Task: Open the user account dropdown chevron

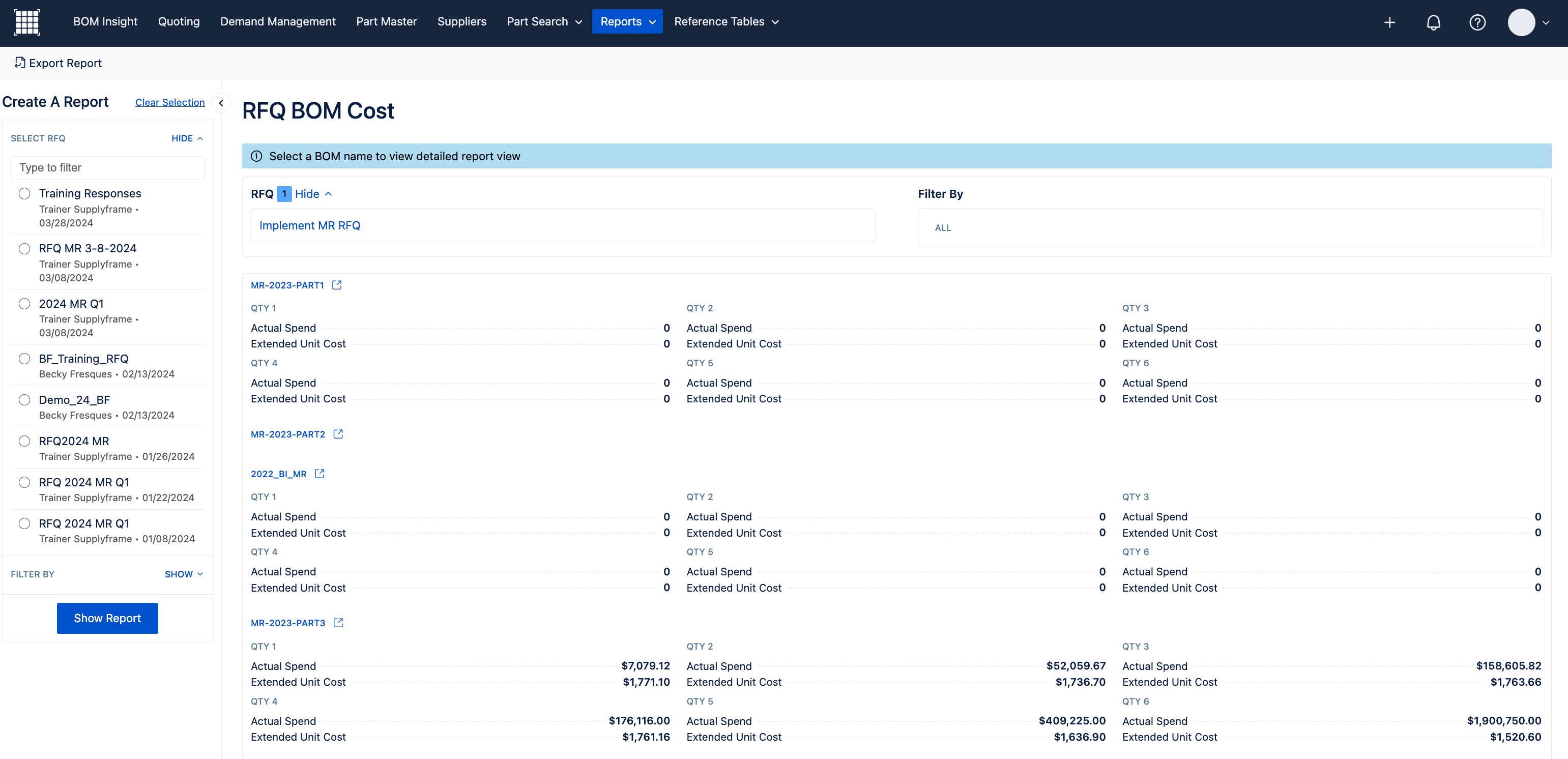Action: click(1546, 22)
